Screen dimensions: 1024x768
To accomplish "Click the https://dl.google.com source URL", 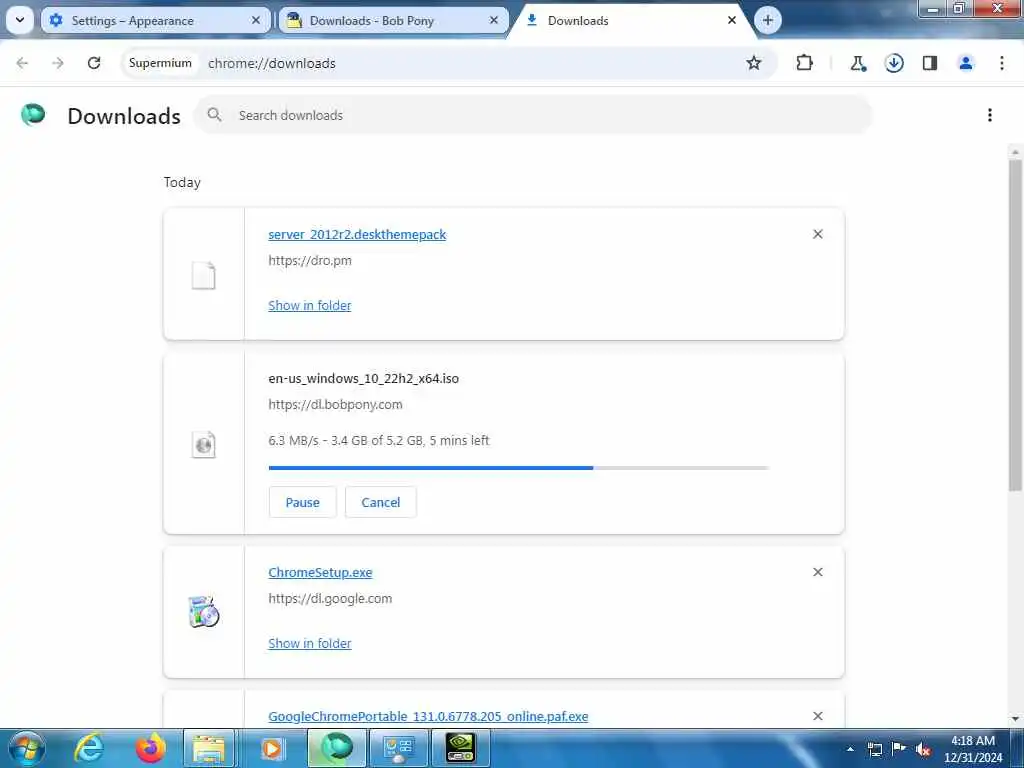I will [x=330, y=598].
